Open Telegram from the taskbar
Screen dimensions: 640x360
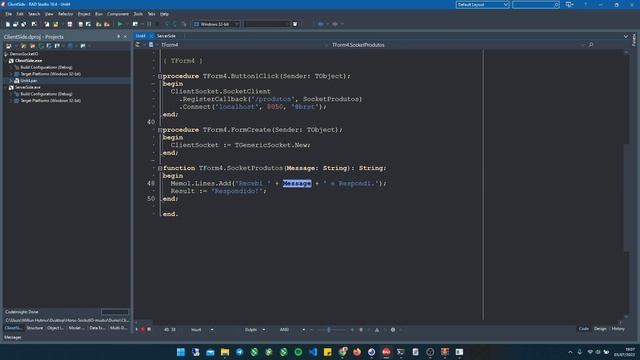tap(240, 352)
